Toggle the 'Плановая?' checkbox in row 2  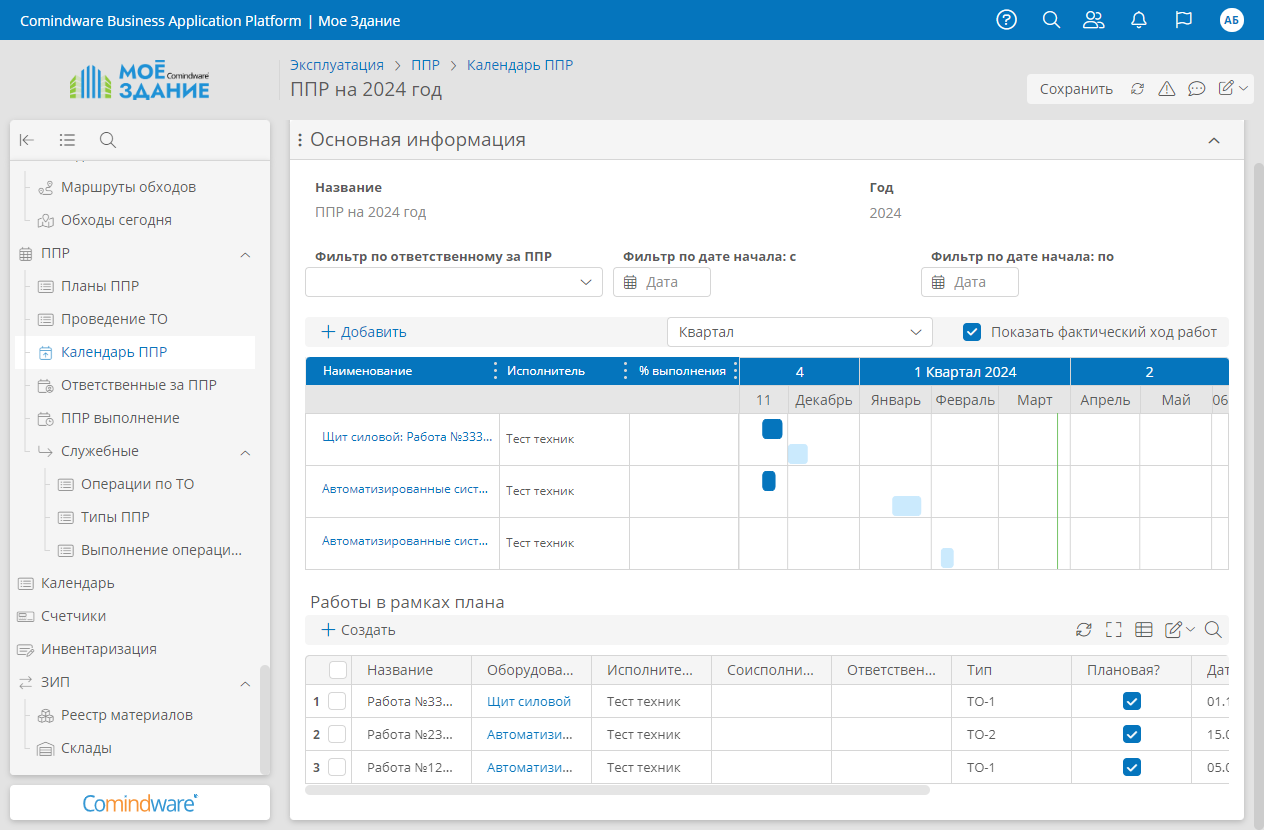pos(1131,735)
